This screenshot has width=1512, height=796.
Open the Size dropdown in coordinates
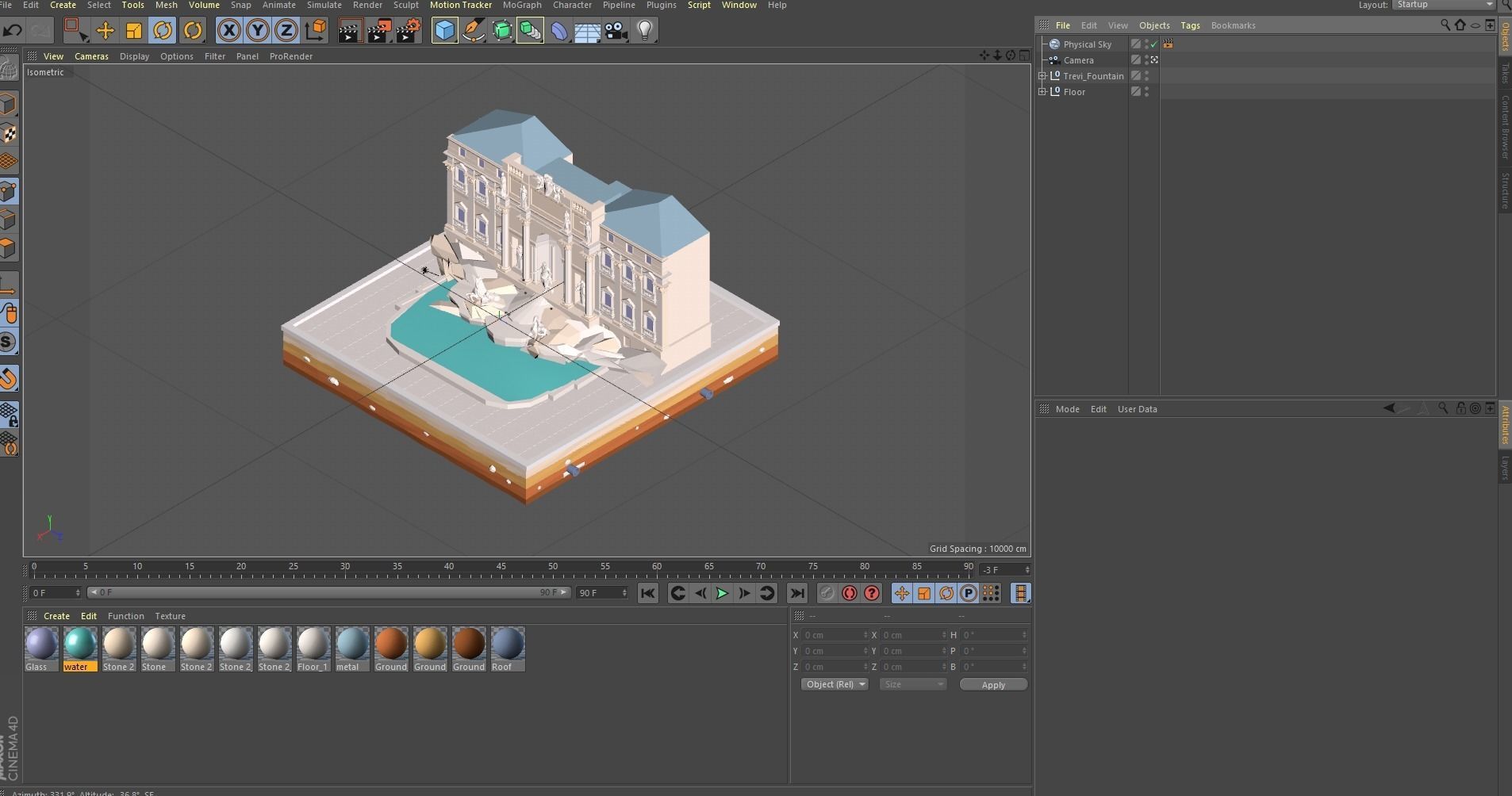(913, 684)
